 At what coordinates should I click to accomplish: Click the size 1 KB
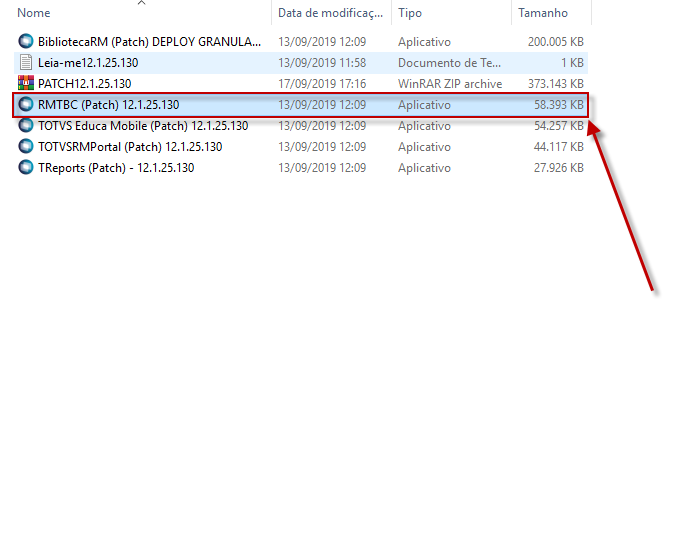point(572,63)
